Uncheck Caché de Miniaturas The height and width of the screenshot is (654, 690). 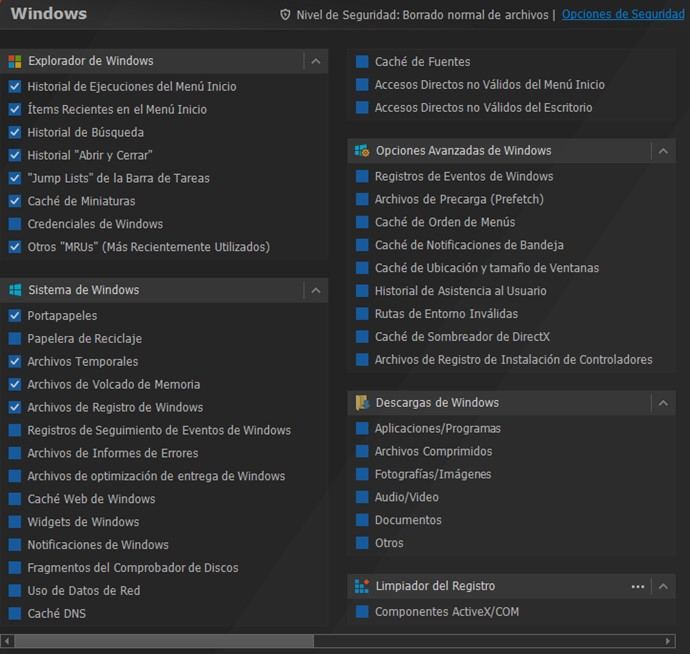(x=15, y=201)
